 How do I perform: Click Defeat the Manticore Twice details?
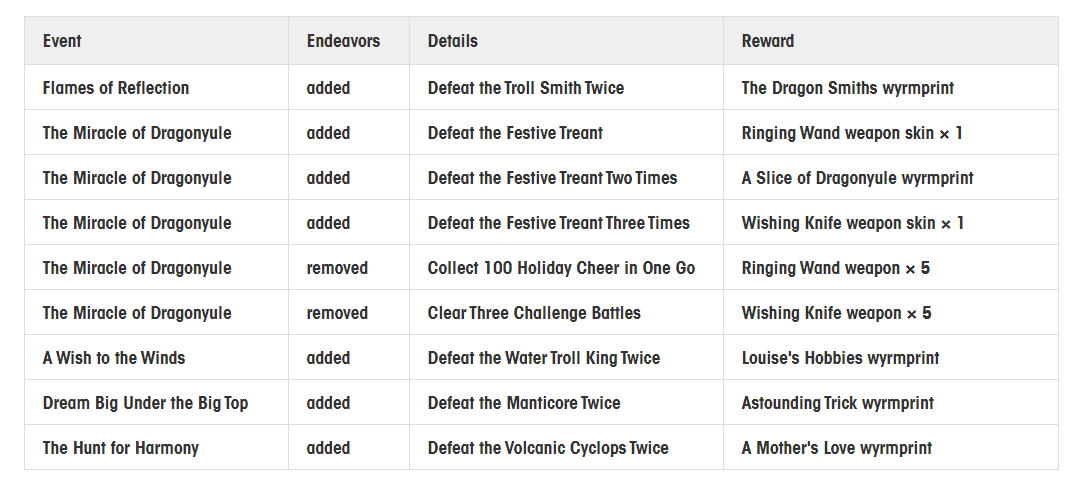pyautogui.click(x=524, y=403)
